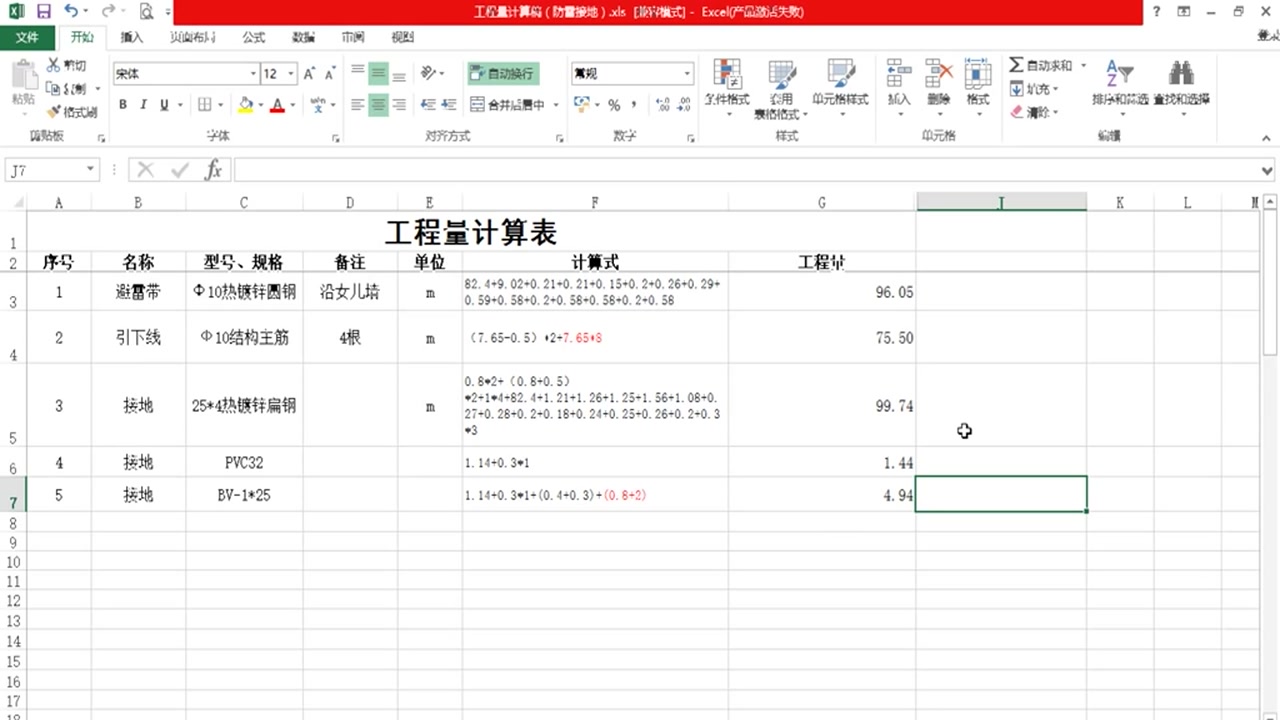Open print preview from quick access toolbar
This screenshot has height=720, width=1280.
(146, 12)
